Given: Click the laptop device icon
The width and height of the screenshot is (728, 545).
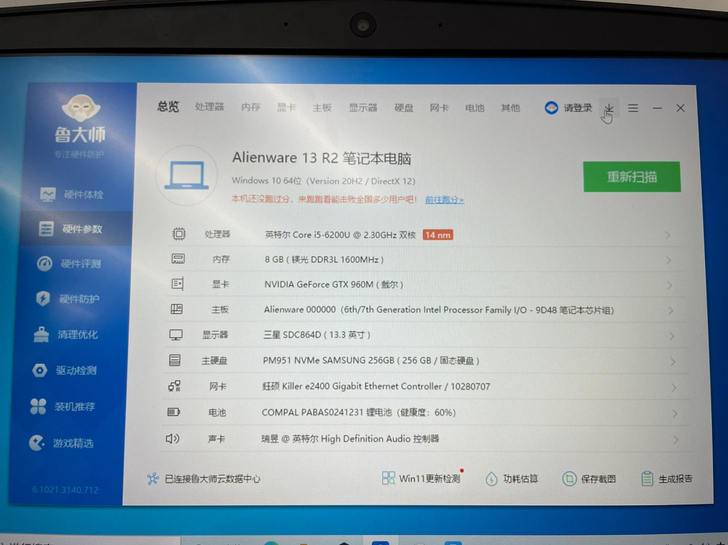Looking at the screenshot, I should 187,175.
